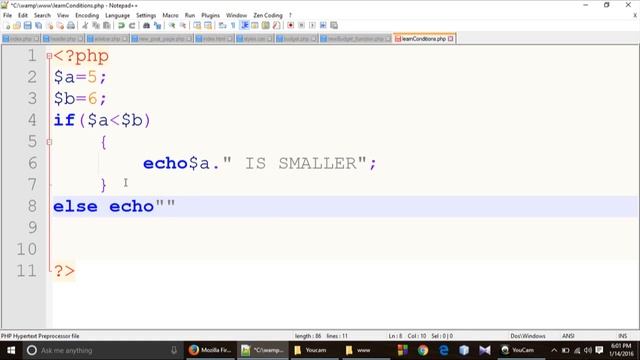640x360 pixels.
Task: Open the Settings menu
Action: point(146,16)
